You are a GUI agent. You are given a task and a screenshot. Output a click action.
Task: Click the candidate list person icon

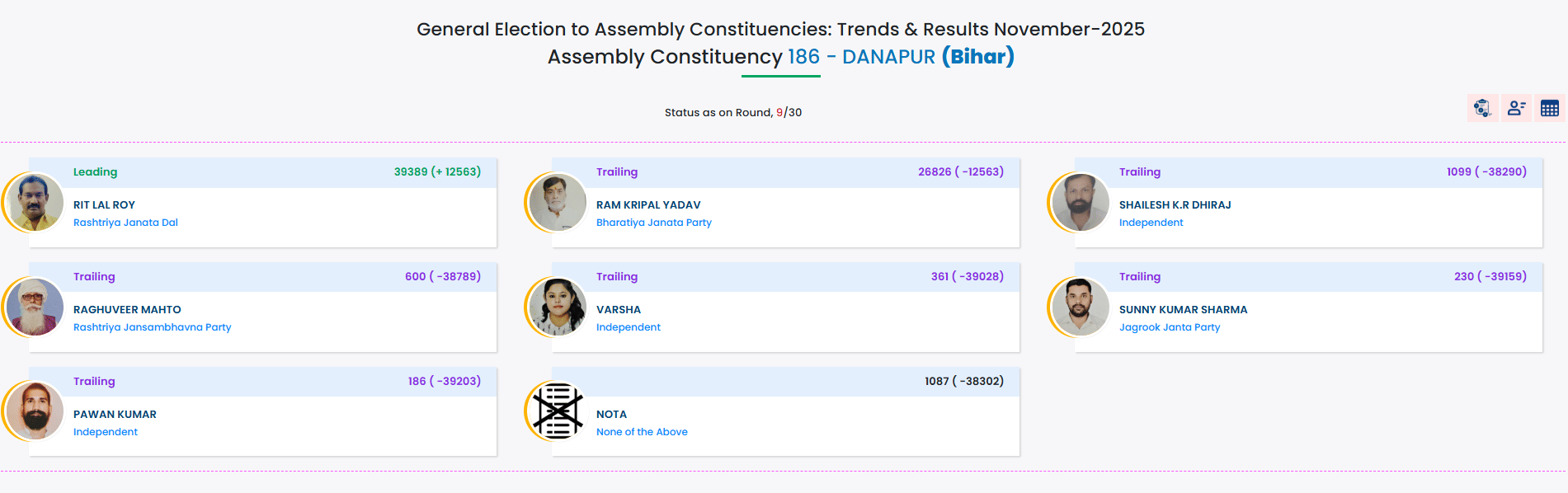pos(1516,108)
